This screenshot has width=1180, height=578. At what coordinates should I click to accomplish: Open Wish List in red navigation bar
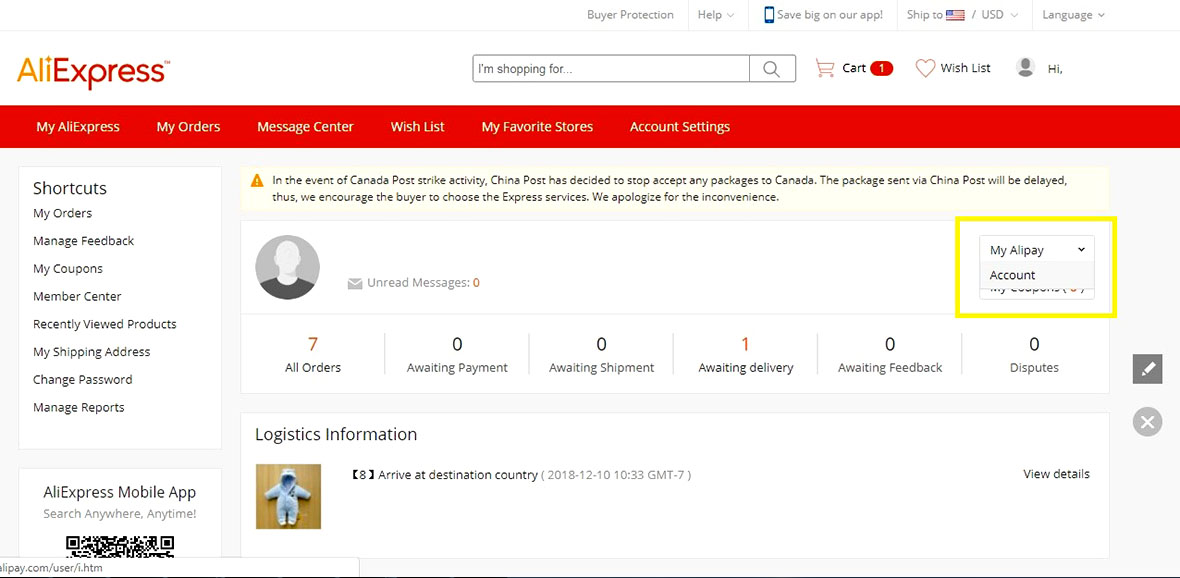tap(418, 127)
